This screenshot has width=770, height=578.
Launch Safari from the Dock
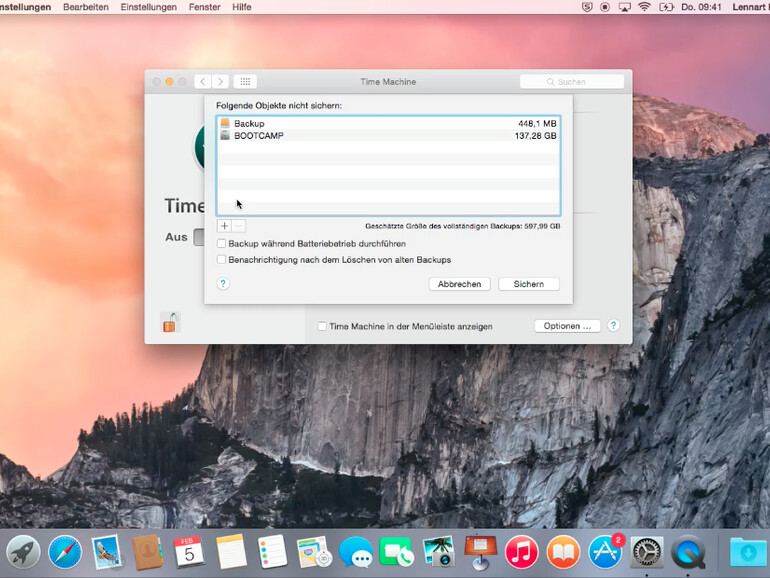point(65,552)
